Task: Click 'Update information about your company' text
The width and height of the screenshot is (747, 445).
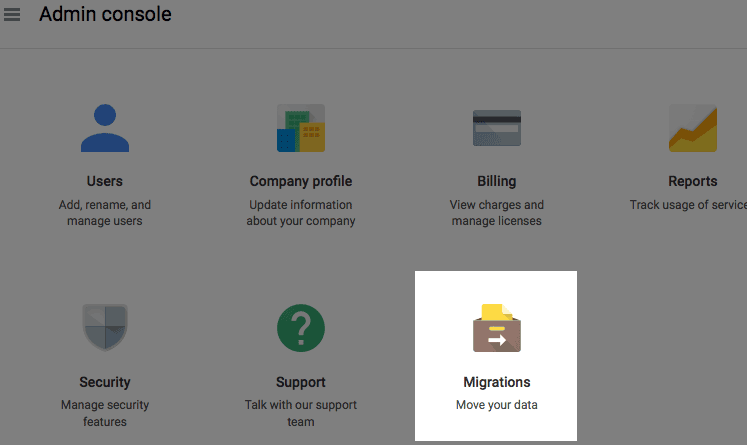Action: point(301,213)
